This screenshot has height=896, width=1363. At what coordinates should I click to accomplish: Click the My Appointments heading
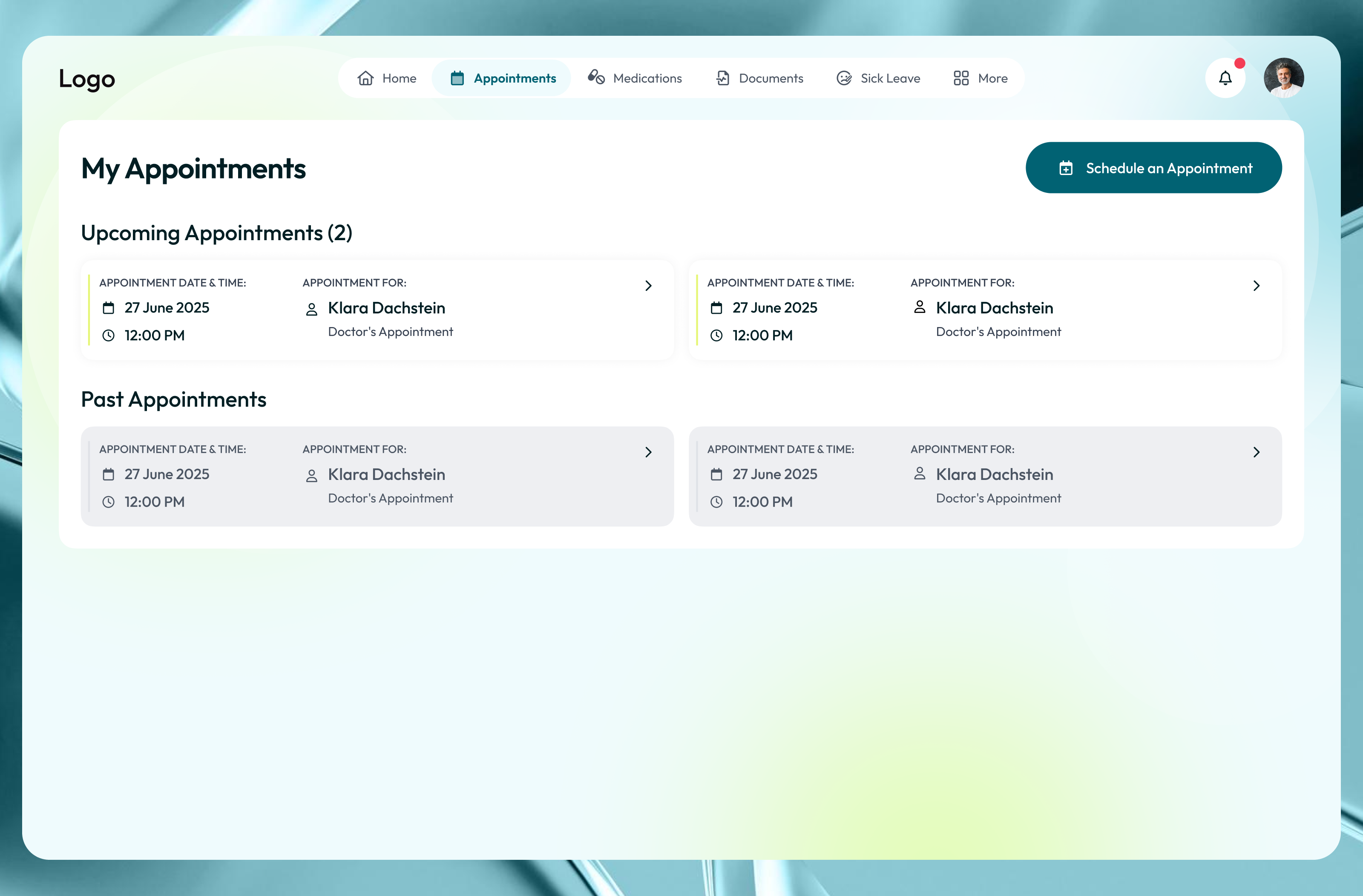click(x=193, y=168)
